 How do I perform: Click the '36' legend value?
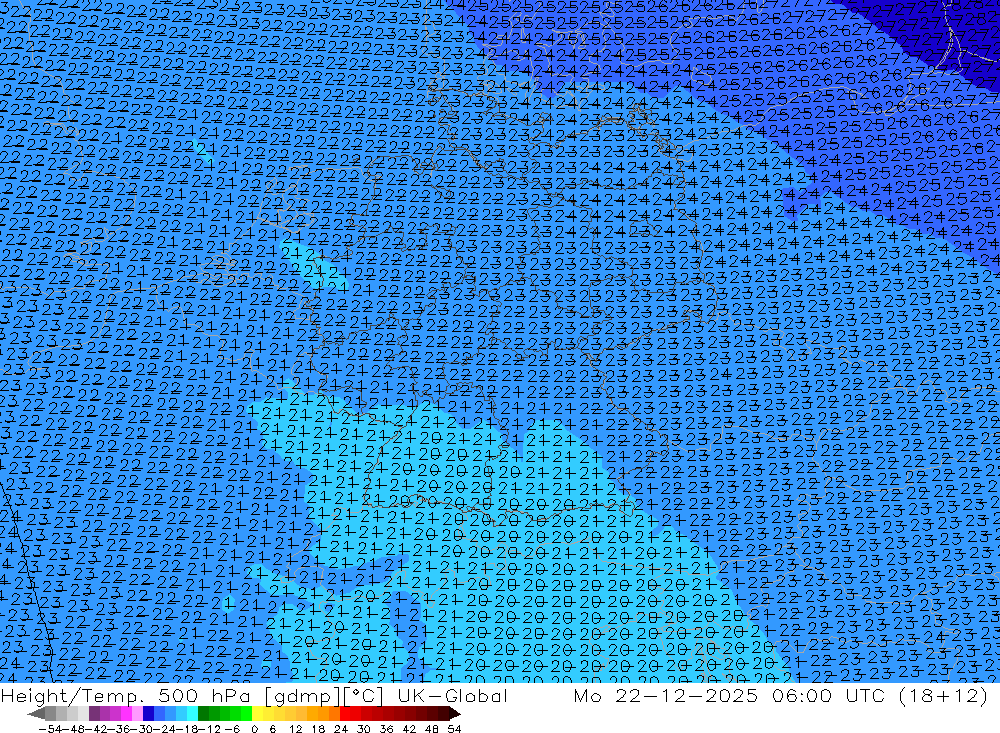click(x=386, y=729)
